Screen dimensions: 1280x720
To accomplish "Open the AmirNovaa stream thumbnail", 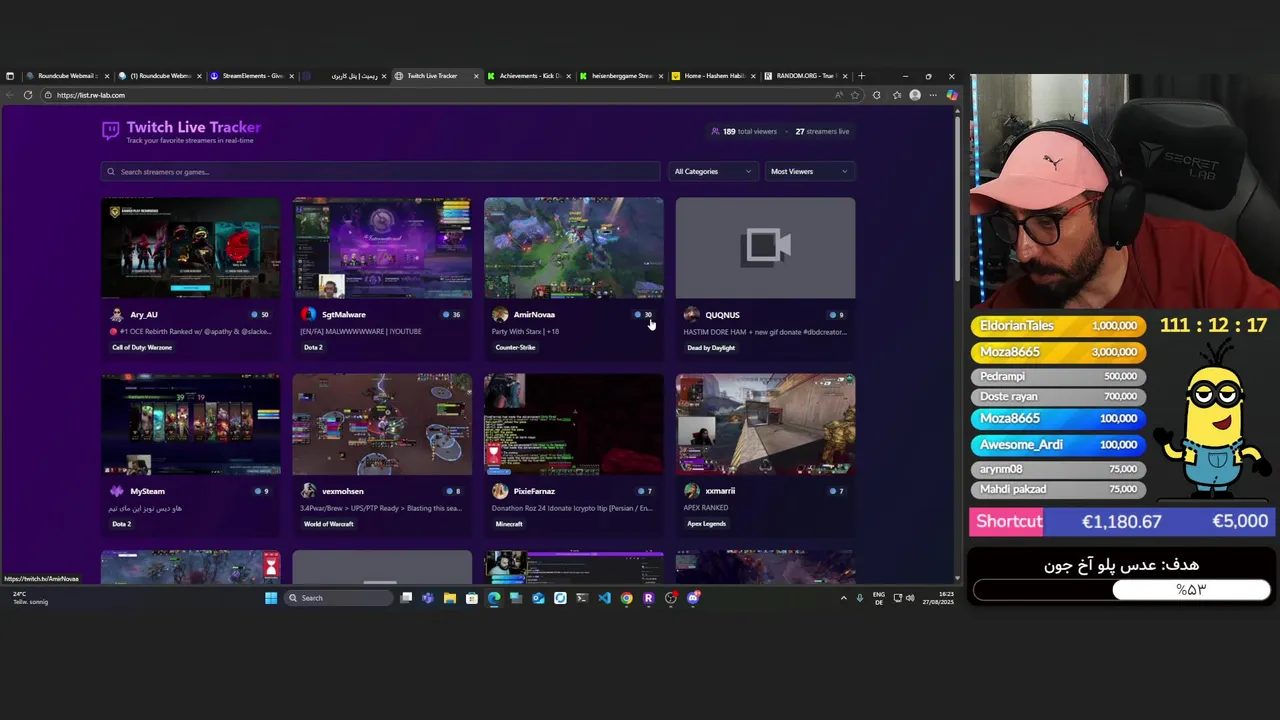I will pos(573,248).
